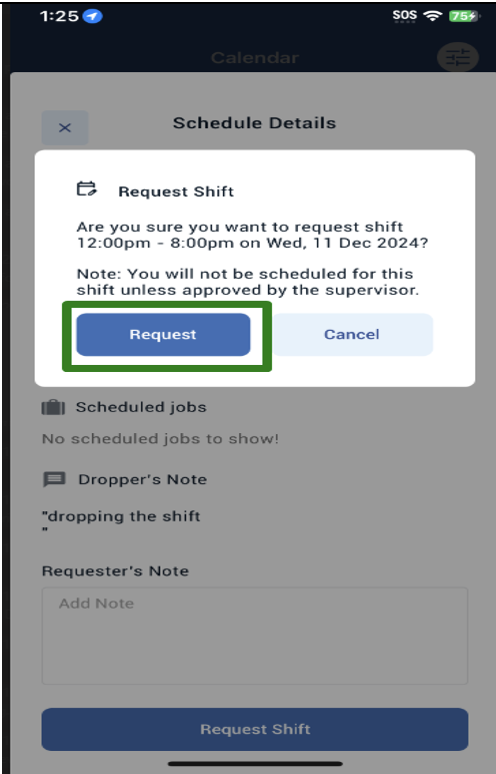Tap the battery indicator showing 75
496x774 pixels.
pos(464,16)
